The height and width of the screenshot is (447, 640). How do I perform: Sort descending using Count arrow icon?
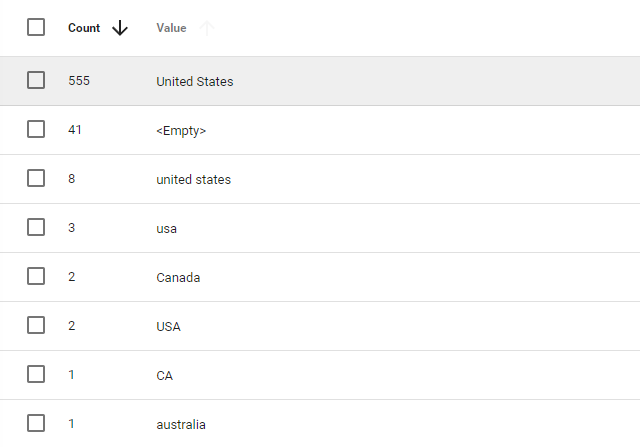pos(120,28)
